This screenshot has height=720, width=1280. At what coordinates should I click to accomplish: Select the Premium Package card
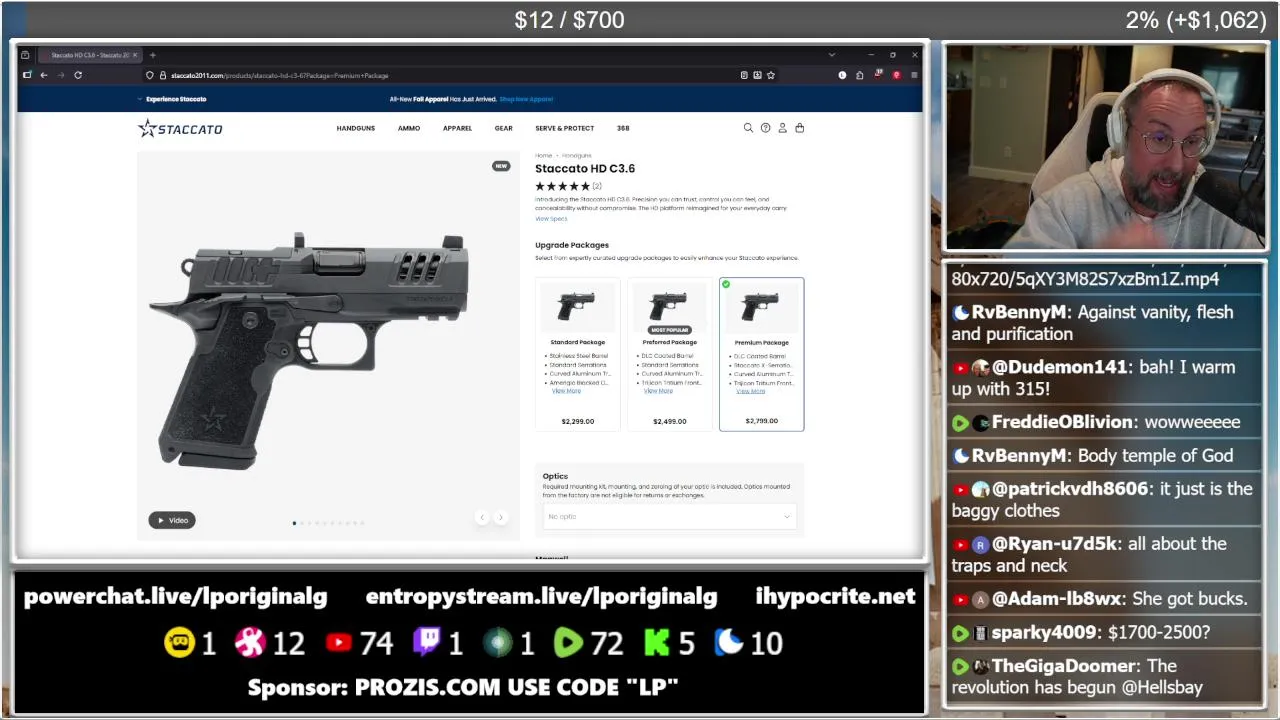(761, 354)
